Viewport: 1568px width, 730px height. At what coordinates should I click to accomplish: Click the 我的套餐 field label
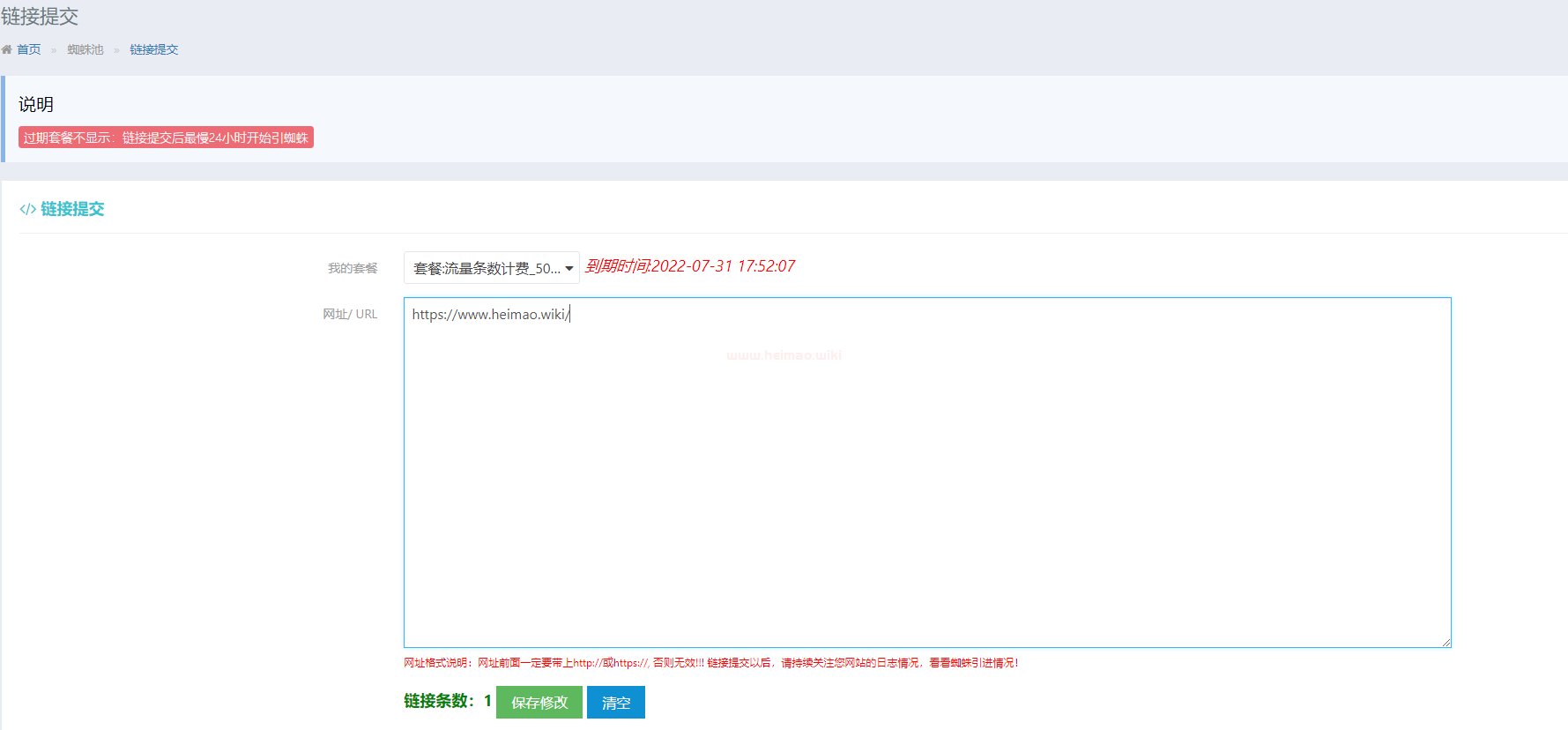point(353,268)
